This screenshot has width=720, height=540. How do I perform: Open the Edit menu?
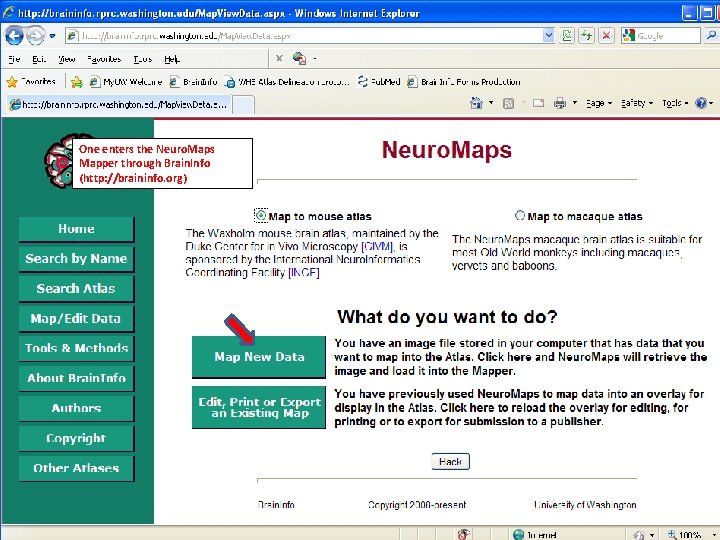tap(39, 59)
